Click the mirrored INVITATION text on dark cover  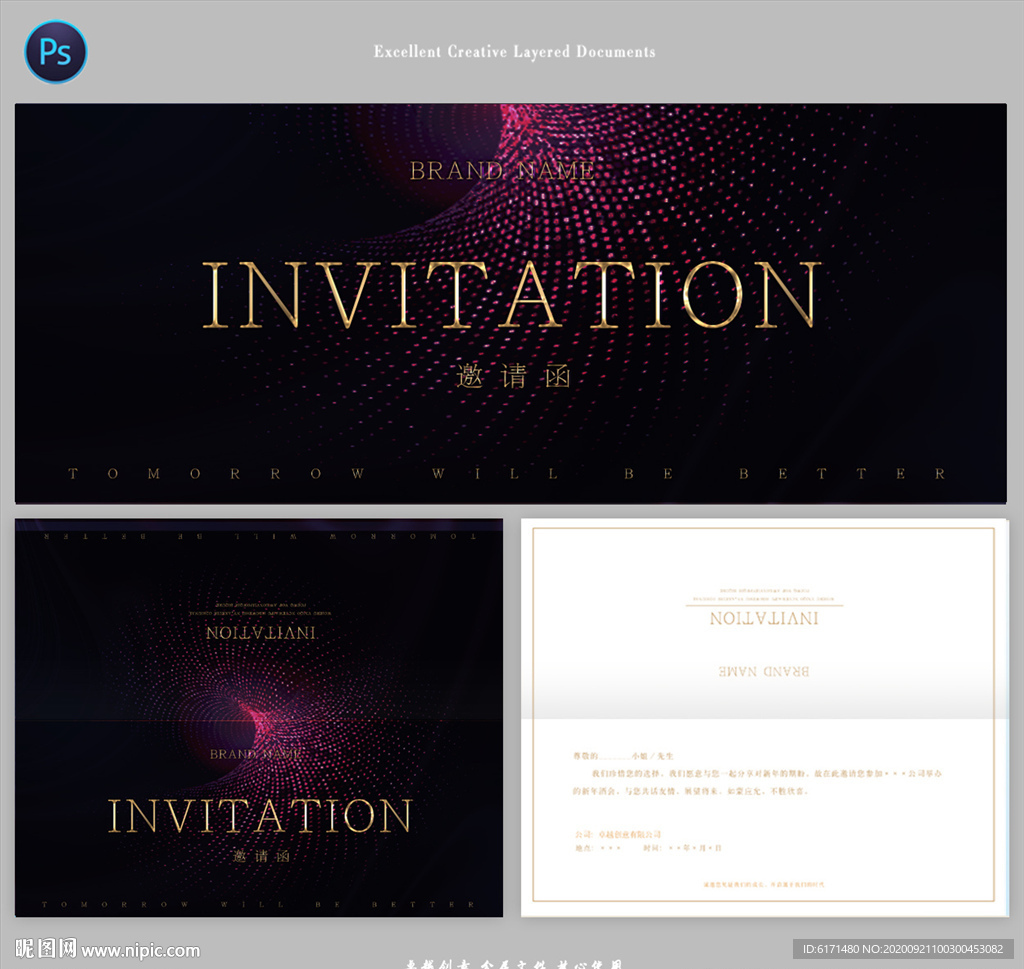[x=261, y=633]
